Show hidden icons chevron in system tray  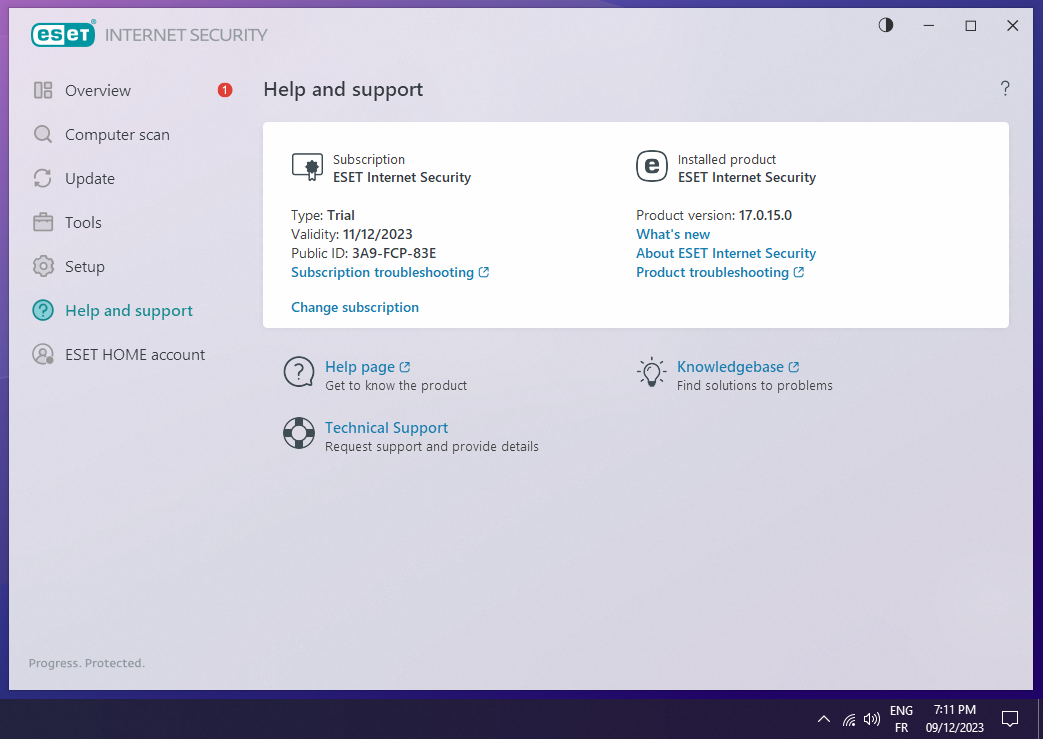click(x=823, y=719)
